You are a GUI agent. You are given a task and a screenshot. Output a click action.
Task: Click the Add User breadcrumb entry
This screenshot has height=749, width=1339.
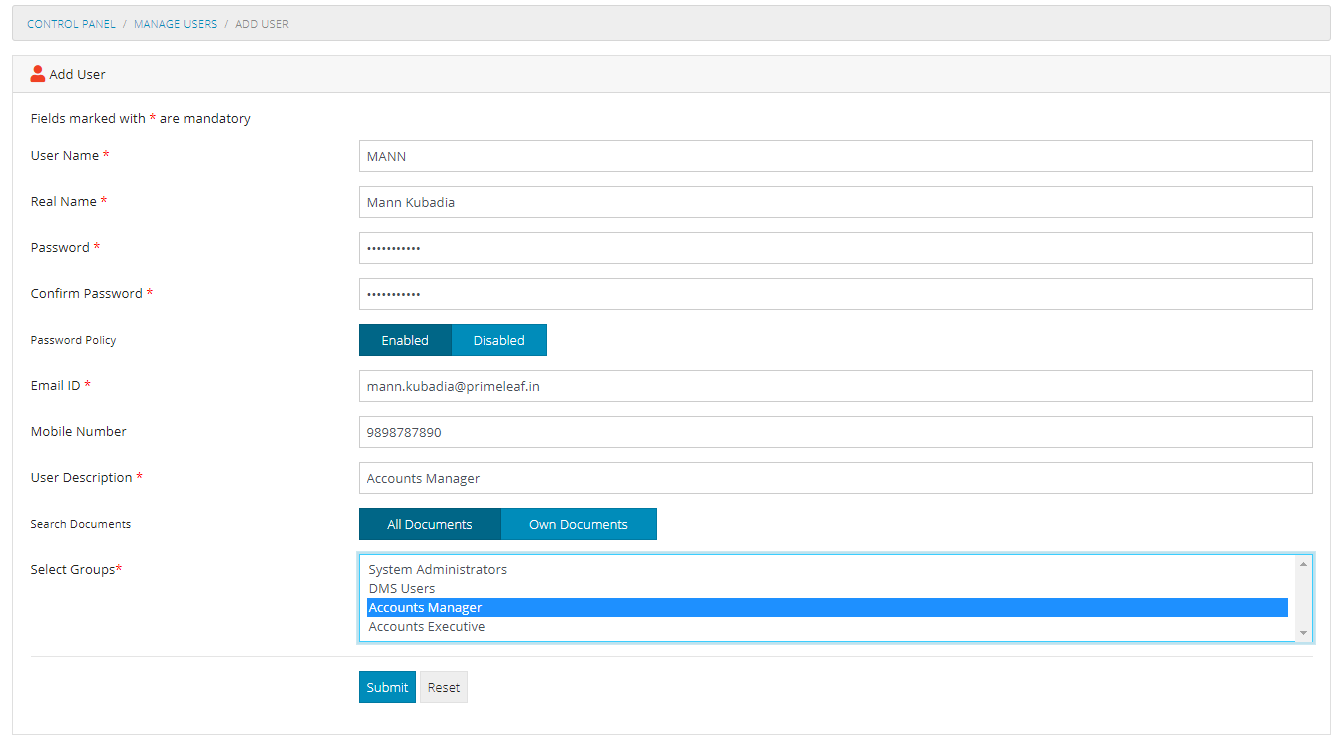(x=261, y=23)
